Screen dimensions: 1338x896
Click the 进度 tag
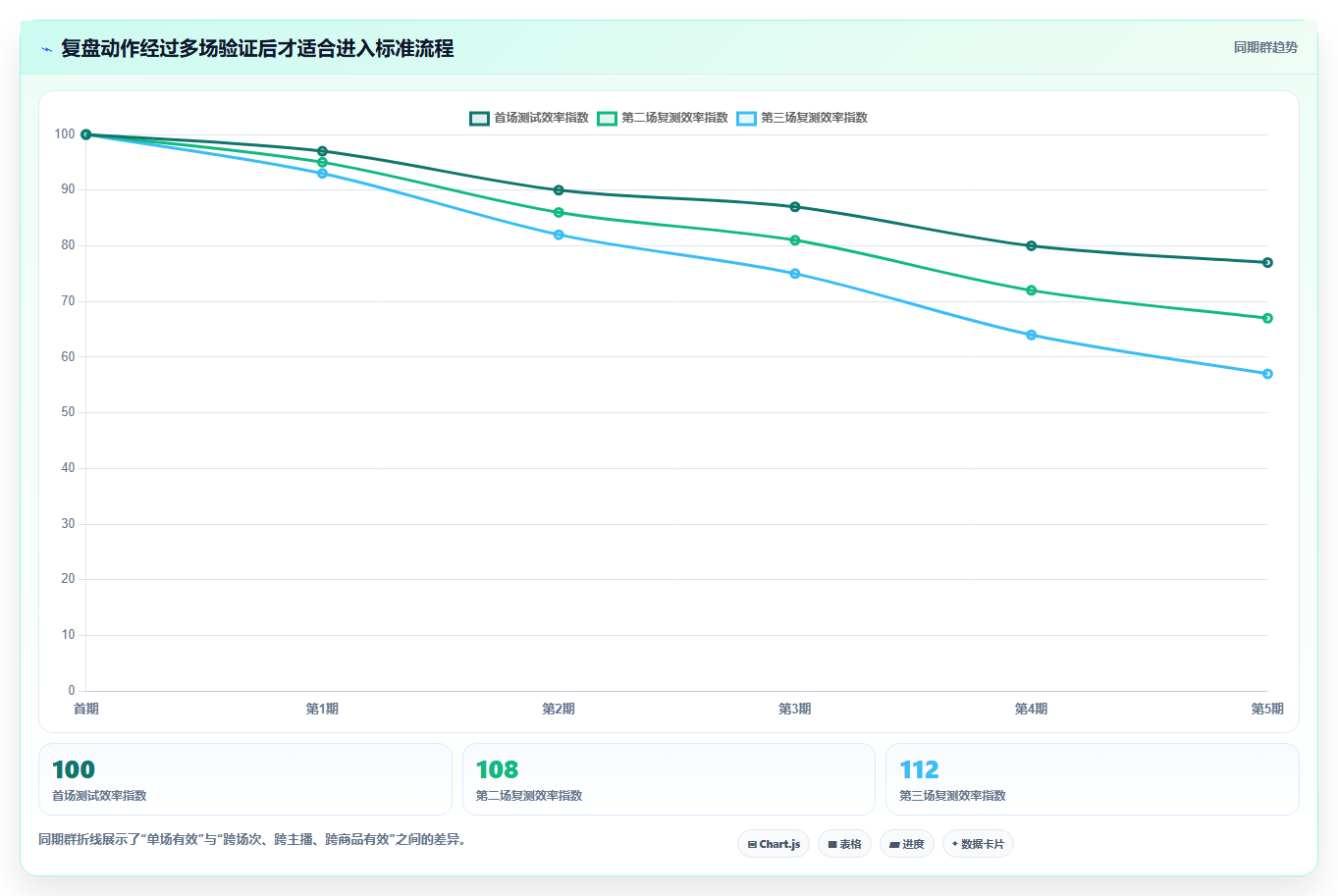906,844
